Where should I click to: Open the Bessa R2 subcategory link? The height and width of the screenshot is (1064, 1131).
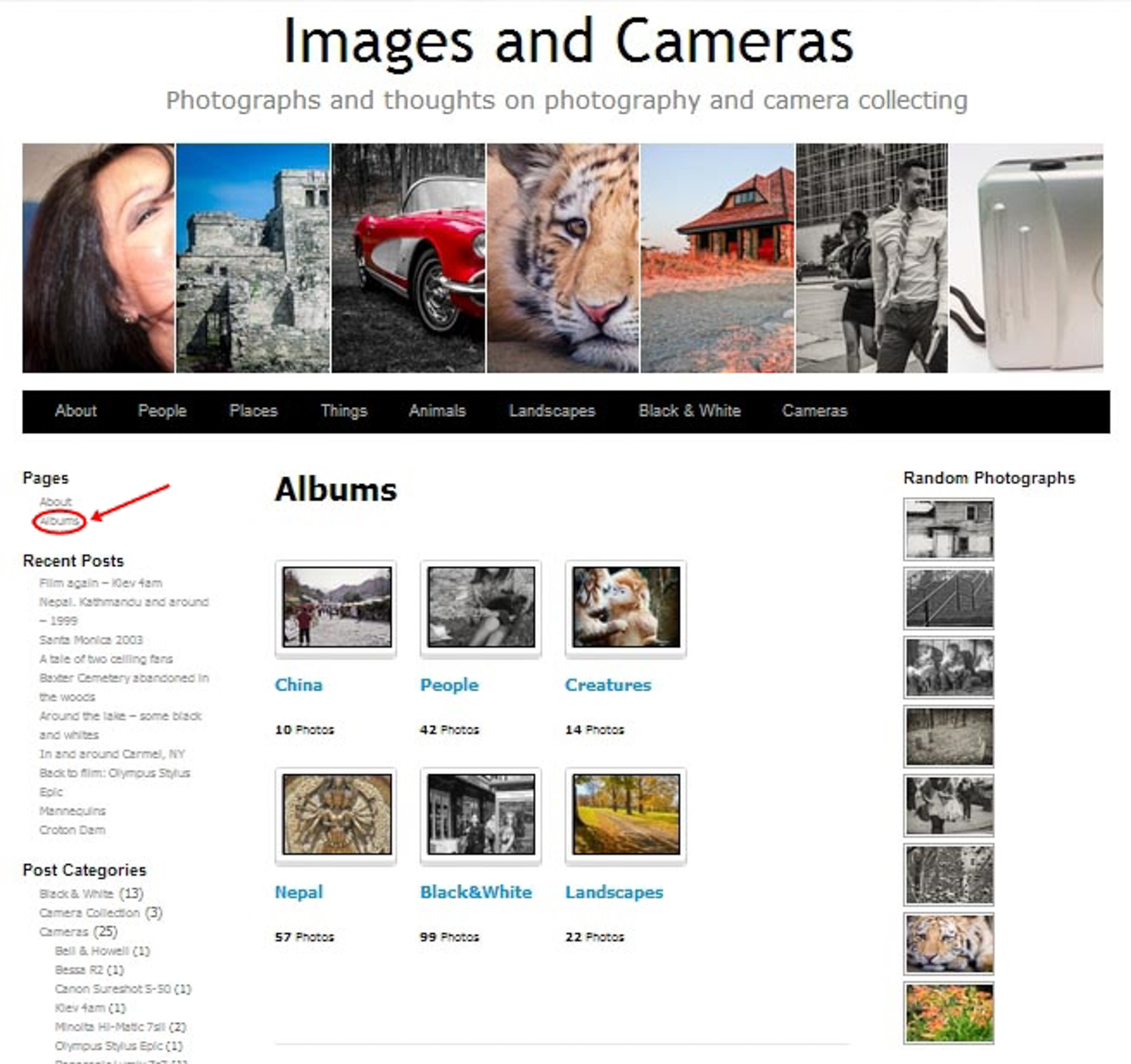tap(79, 970)
